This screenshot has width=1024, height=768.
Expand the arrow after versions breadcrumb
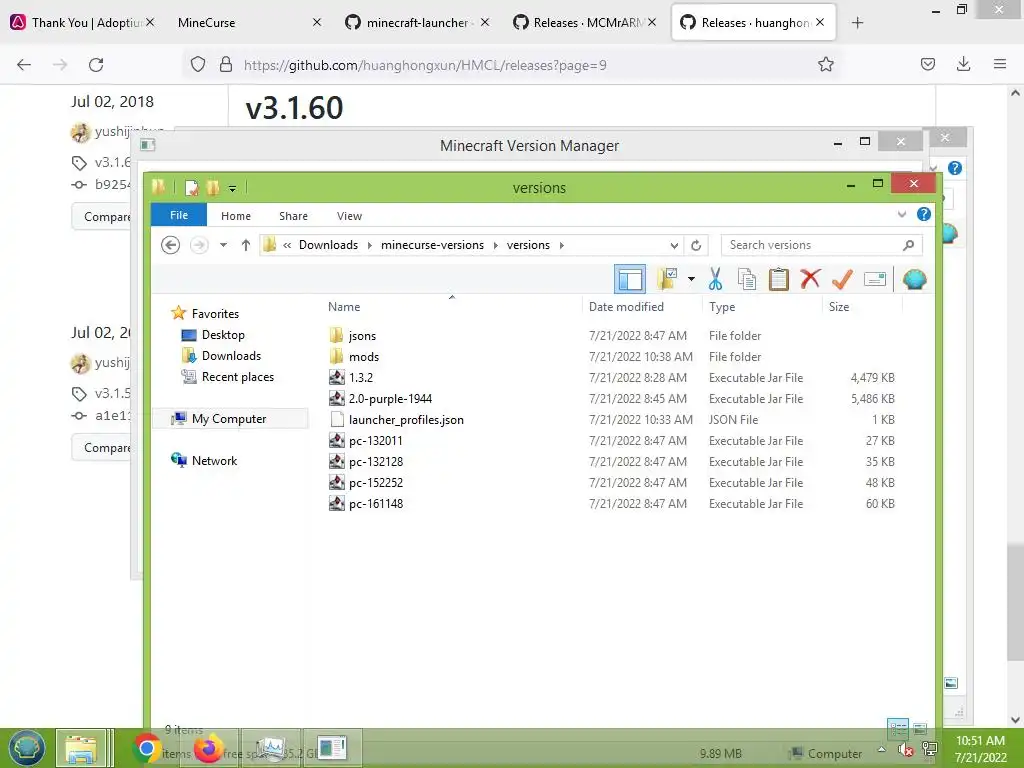point(562,246)
